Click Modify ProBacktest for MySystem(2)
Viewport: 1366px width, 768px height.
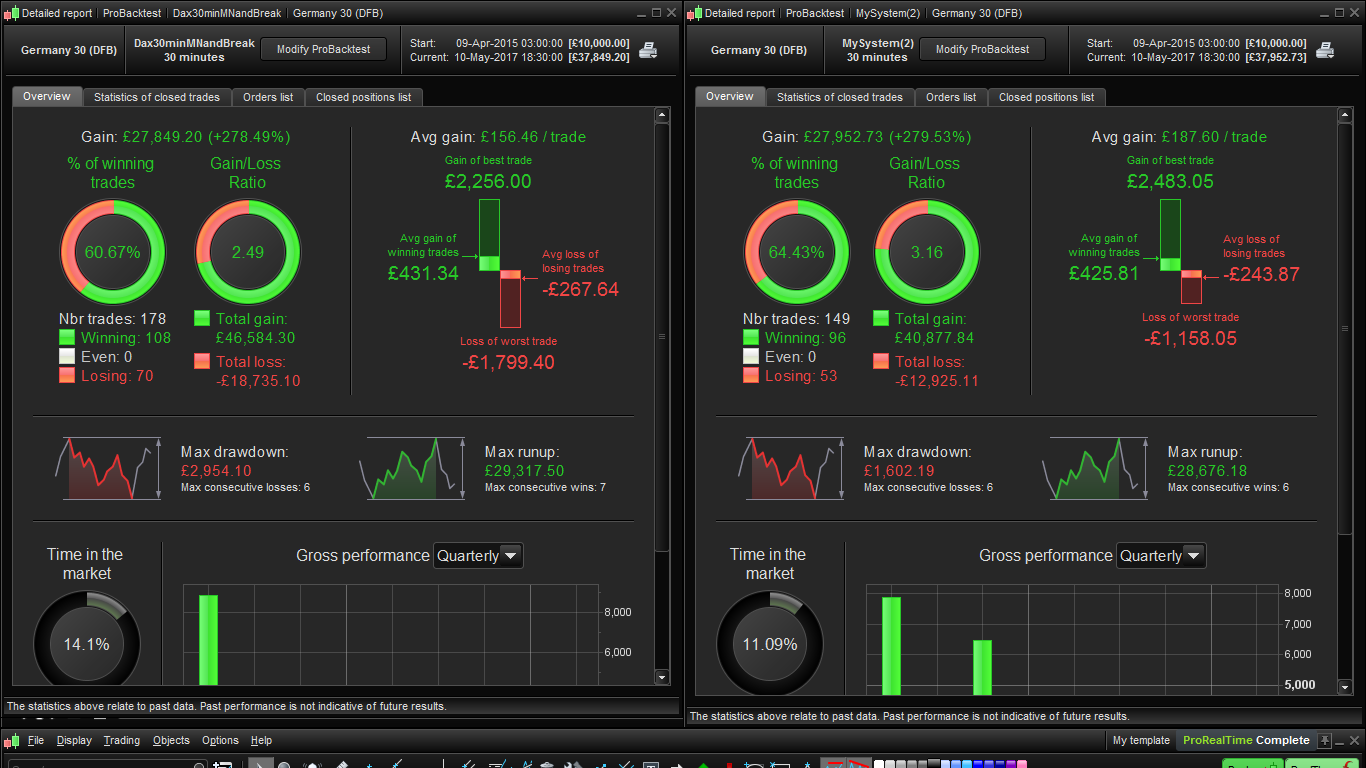(983, 49)
